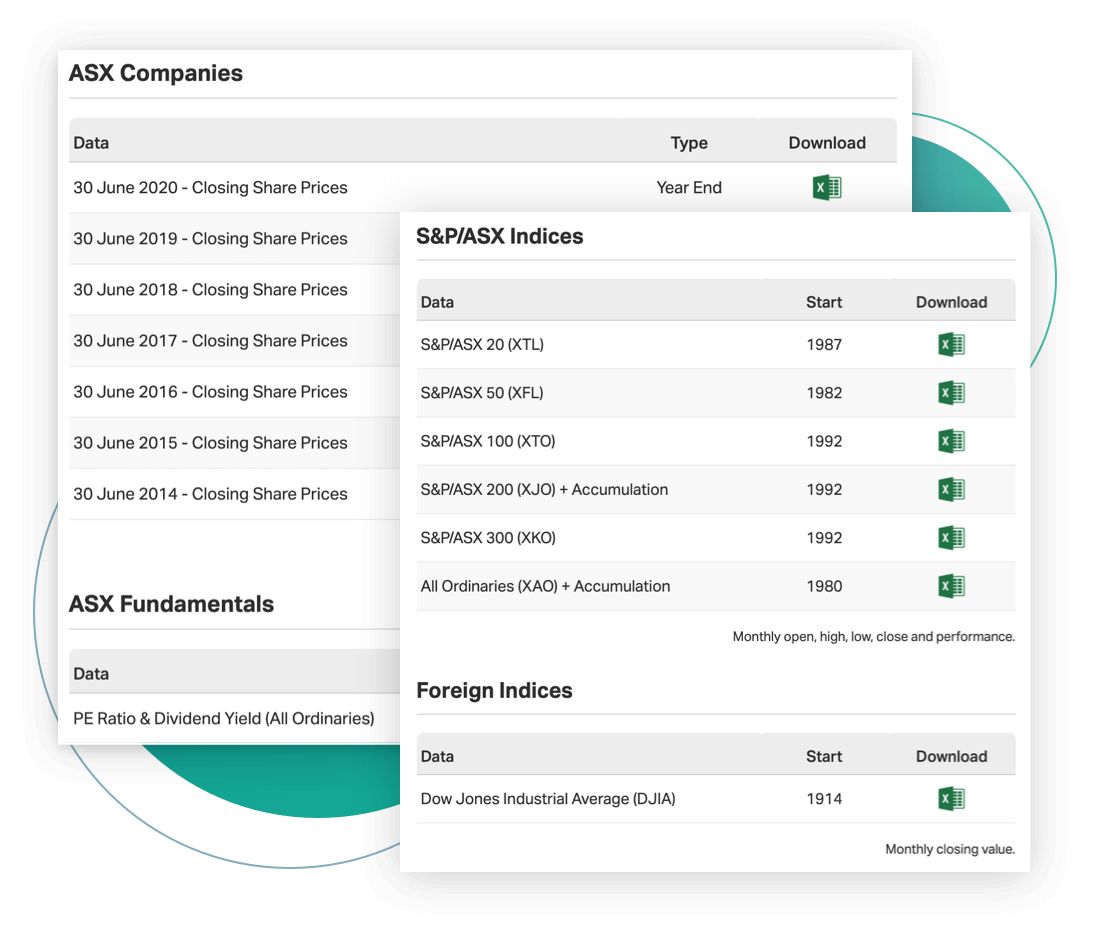
Task: Click the 1992 start year for S&P/ASX 200
Action: tap(824, 490)
